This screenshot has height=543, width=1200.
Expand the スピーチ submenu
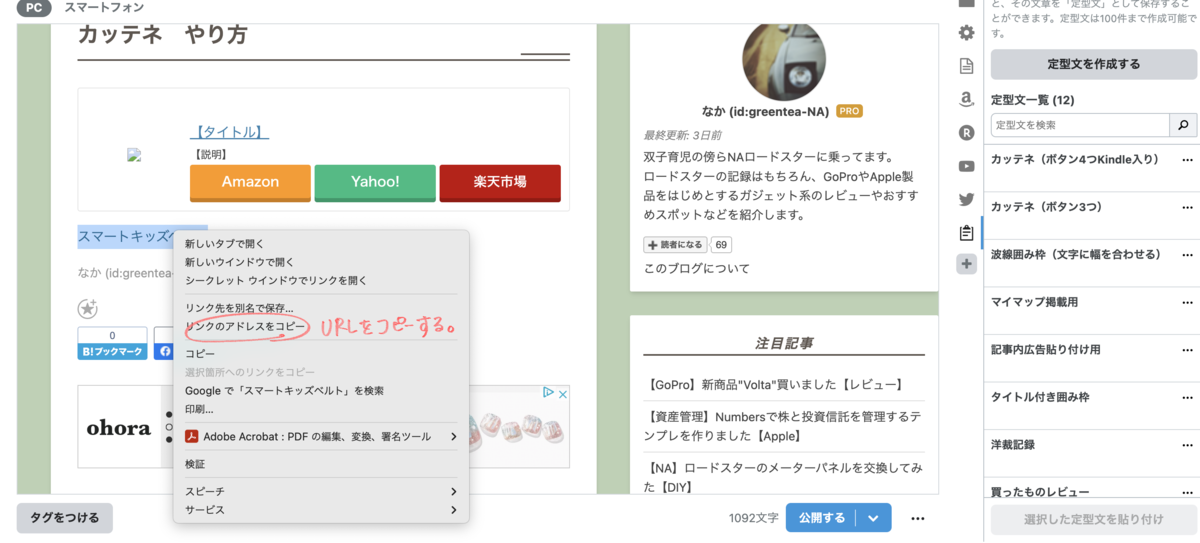pos(453,492)
